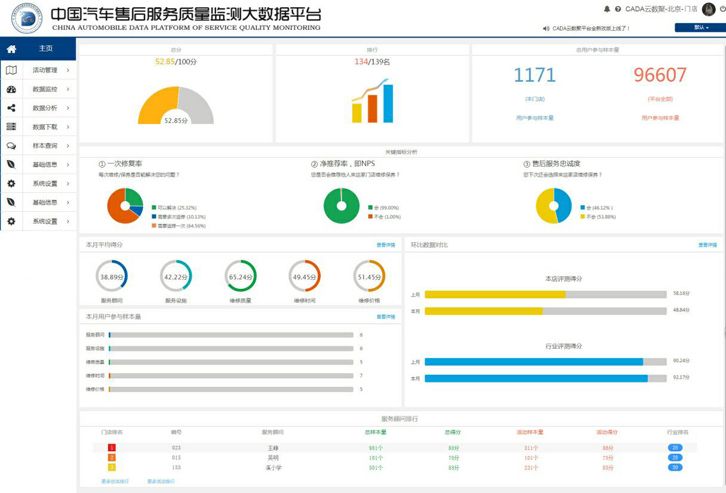Click the gear icon in the bottom-most sidebar row
The width and height of the screenshot is (726, 493).
pos(12,221)
